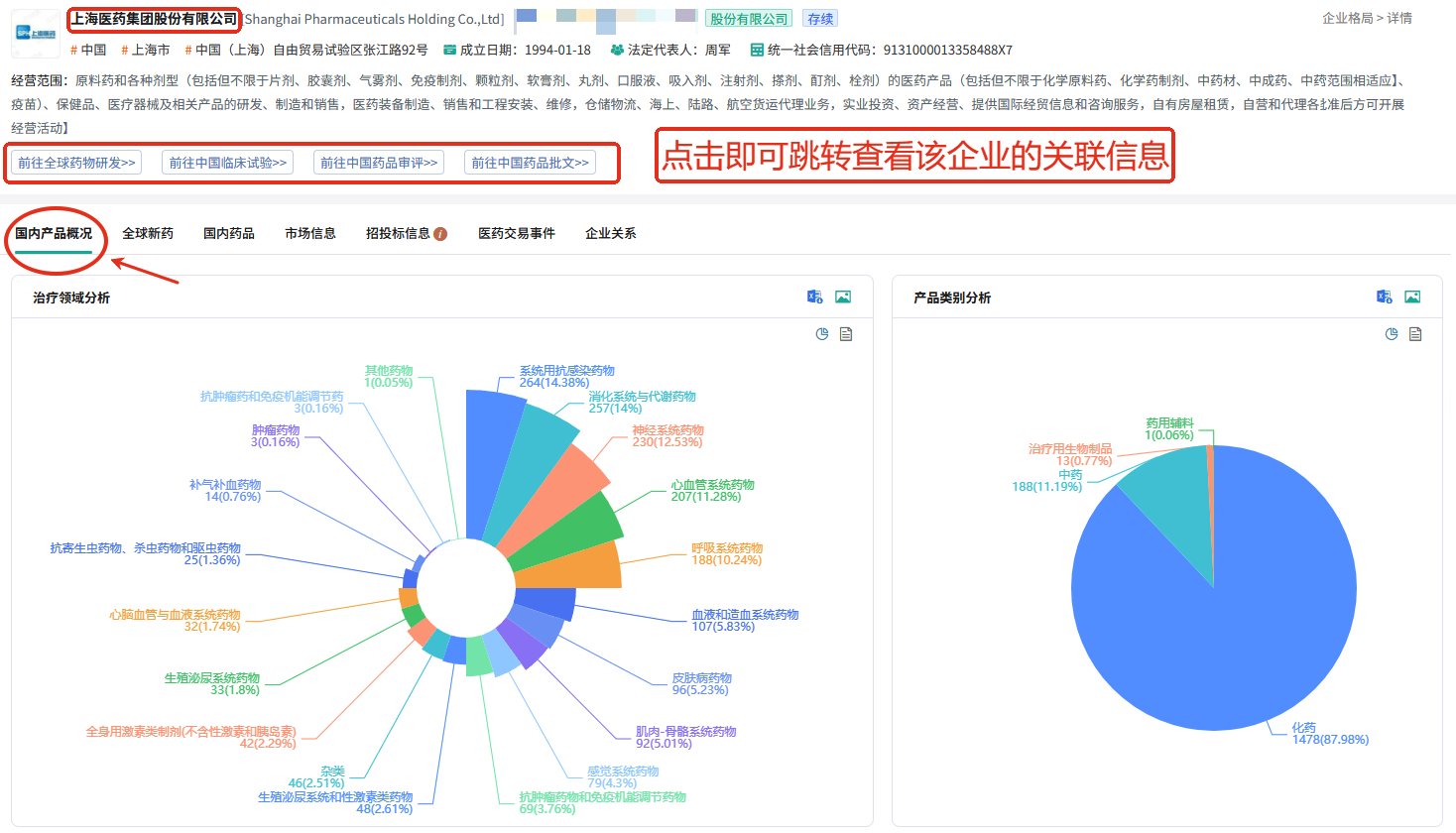The height and width of the screenshot is (833, 1456).
Task: Export 产品类别分析 chart to Excel
Action: [1384, 297]
